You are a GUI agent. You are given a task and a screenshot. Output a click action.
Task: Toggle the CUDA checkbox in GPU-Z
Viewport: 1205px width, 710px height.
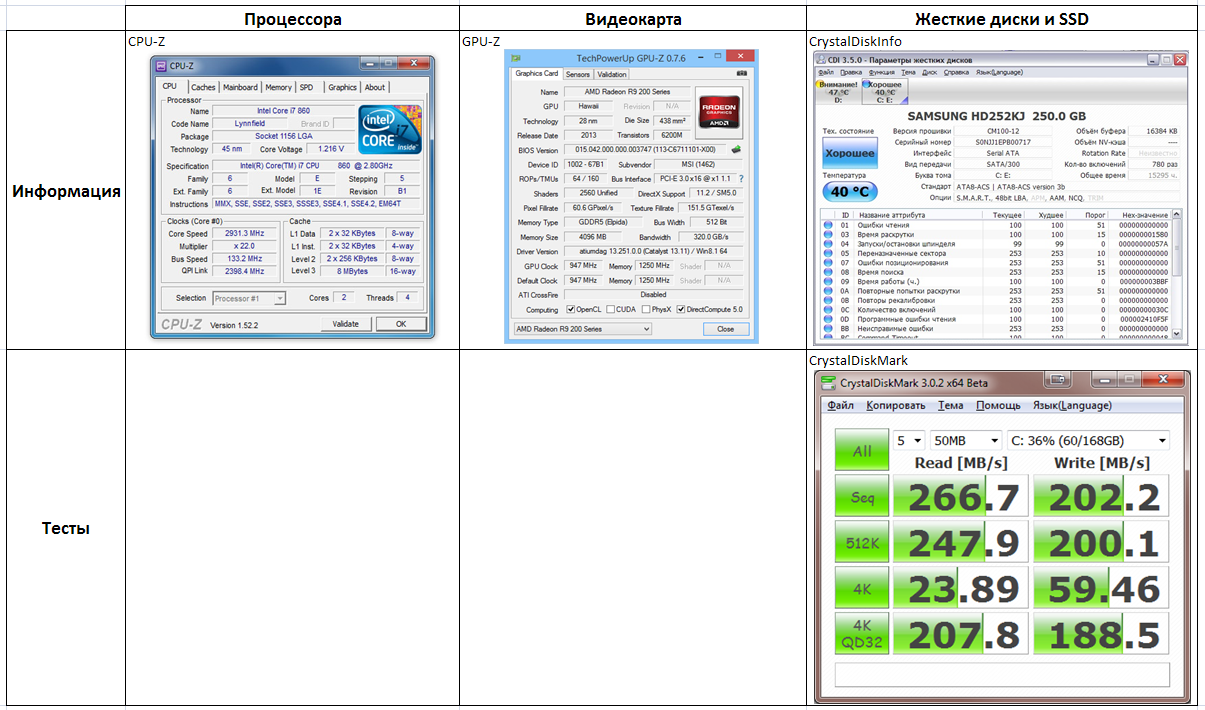pyautogui.click(x=611, y=310)
